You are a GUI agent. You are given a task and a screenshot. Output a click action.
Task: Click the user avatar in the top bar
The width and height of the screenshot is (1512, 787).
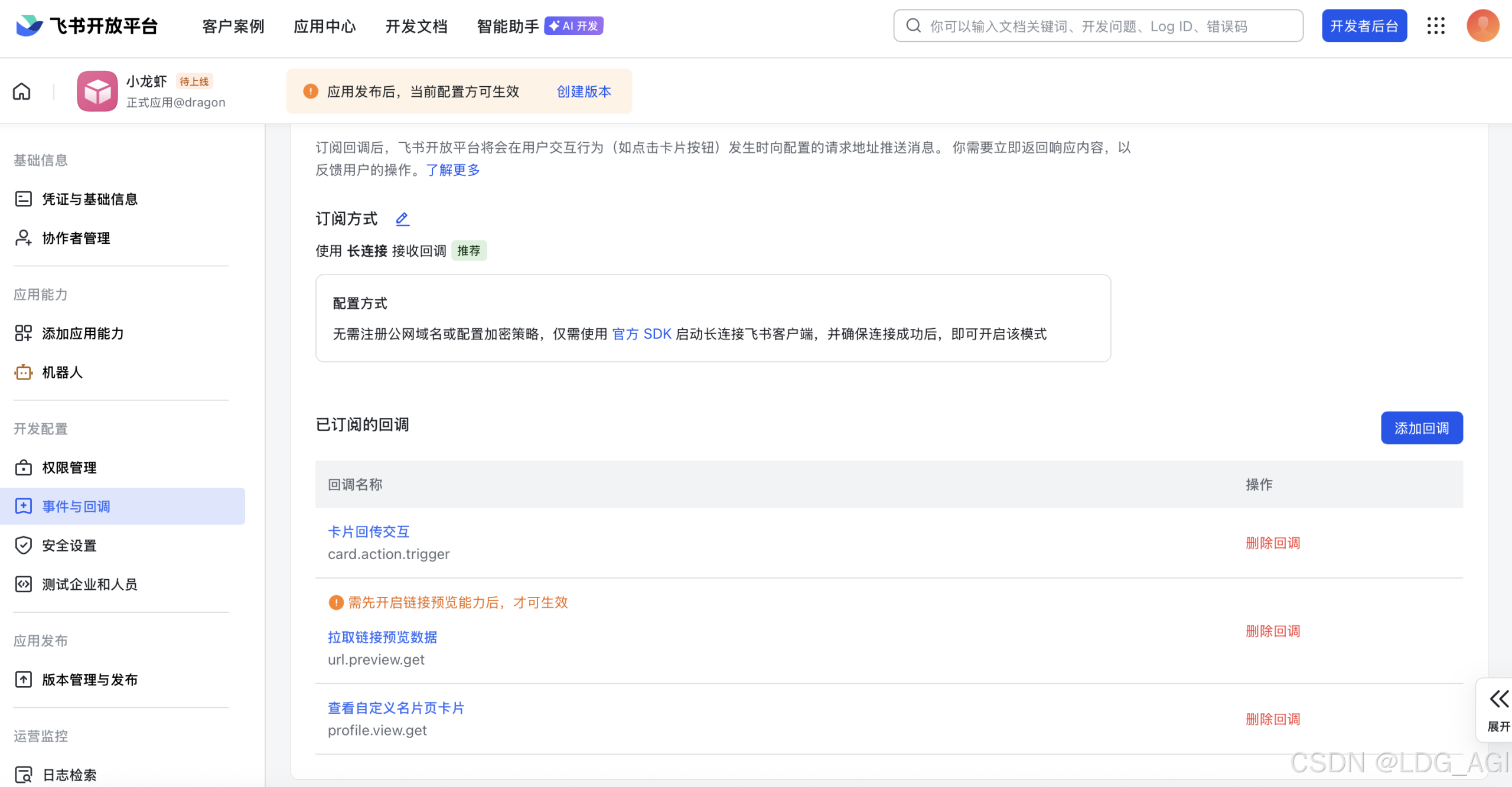point(1484,26)
